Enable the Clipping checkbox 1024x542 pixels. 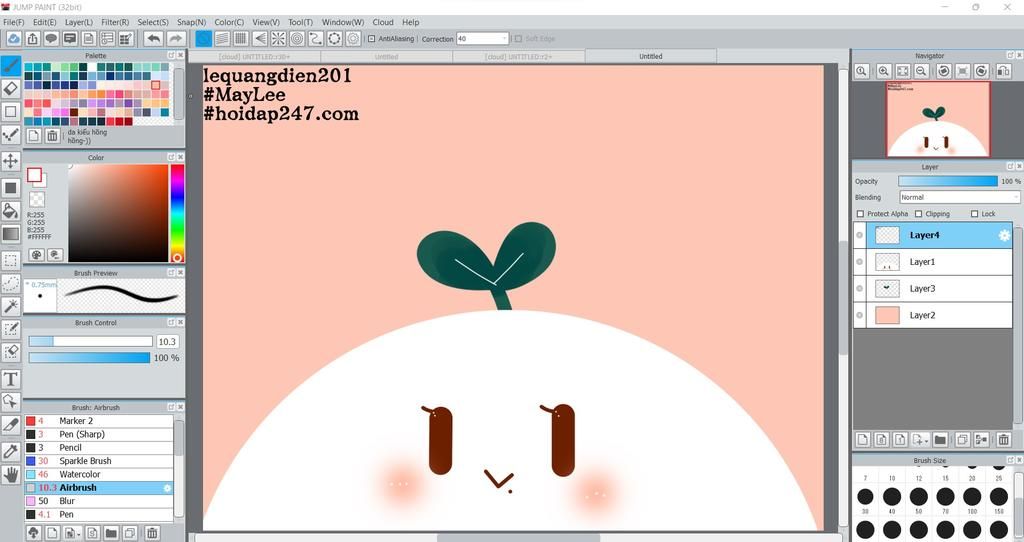[918, 214]
